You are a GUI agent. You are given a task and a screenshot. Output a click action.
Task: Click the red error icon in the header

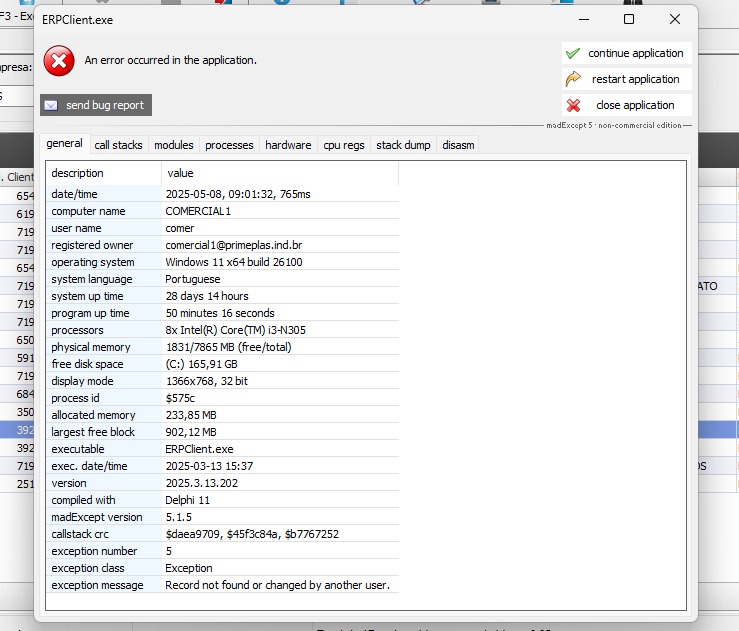click(59, 61)
